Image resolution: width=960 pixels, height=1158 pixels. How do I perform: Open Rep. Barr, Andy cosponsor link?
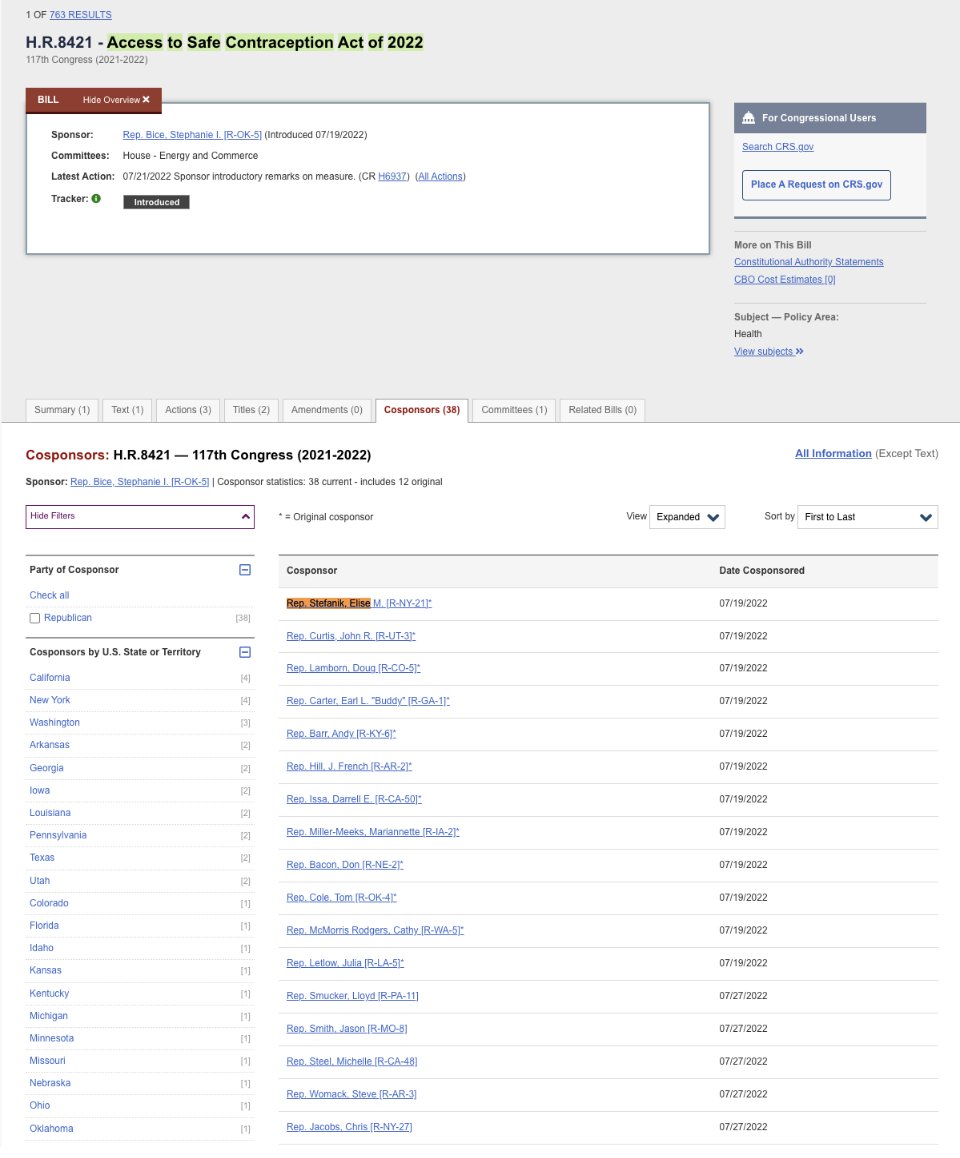tap(341, 734)
